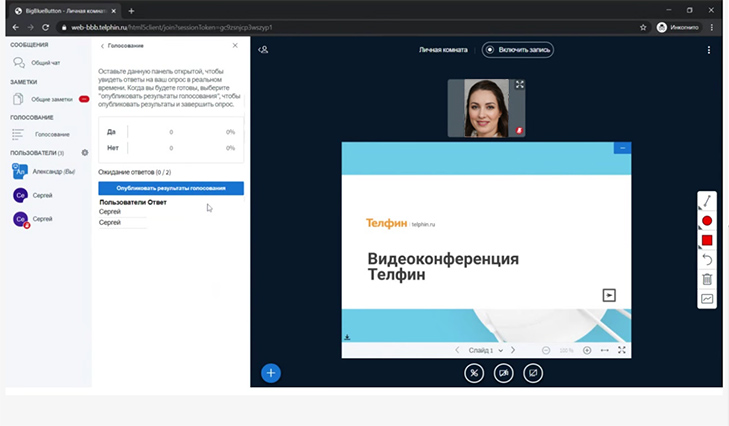The height and width of the screenshot is (426, 729).
Task: Open the Слайд 1 slide dropdown
Action: pyautogui.click(x=485, y=350)
